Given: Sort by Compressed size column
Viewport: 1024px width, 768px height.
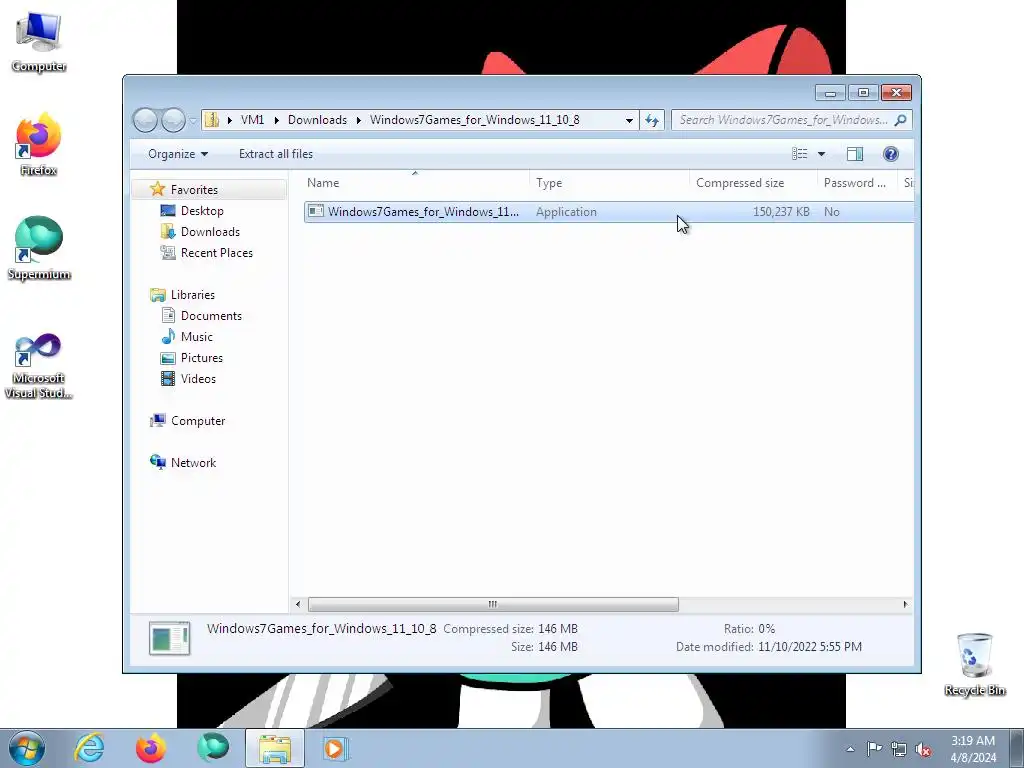Looking at the screenshot, I should point(753,183).
